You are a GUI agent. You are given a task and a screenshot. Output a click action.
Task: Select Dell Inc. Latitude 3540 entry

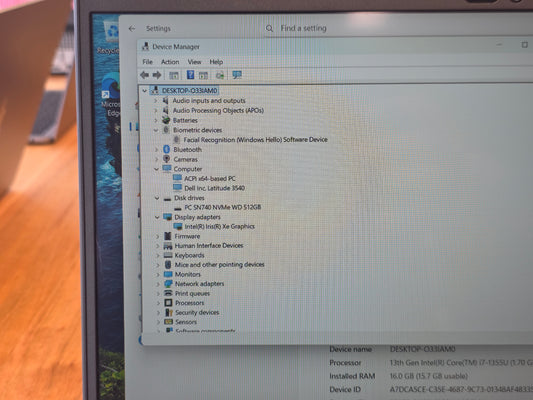[214, 188]
